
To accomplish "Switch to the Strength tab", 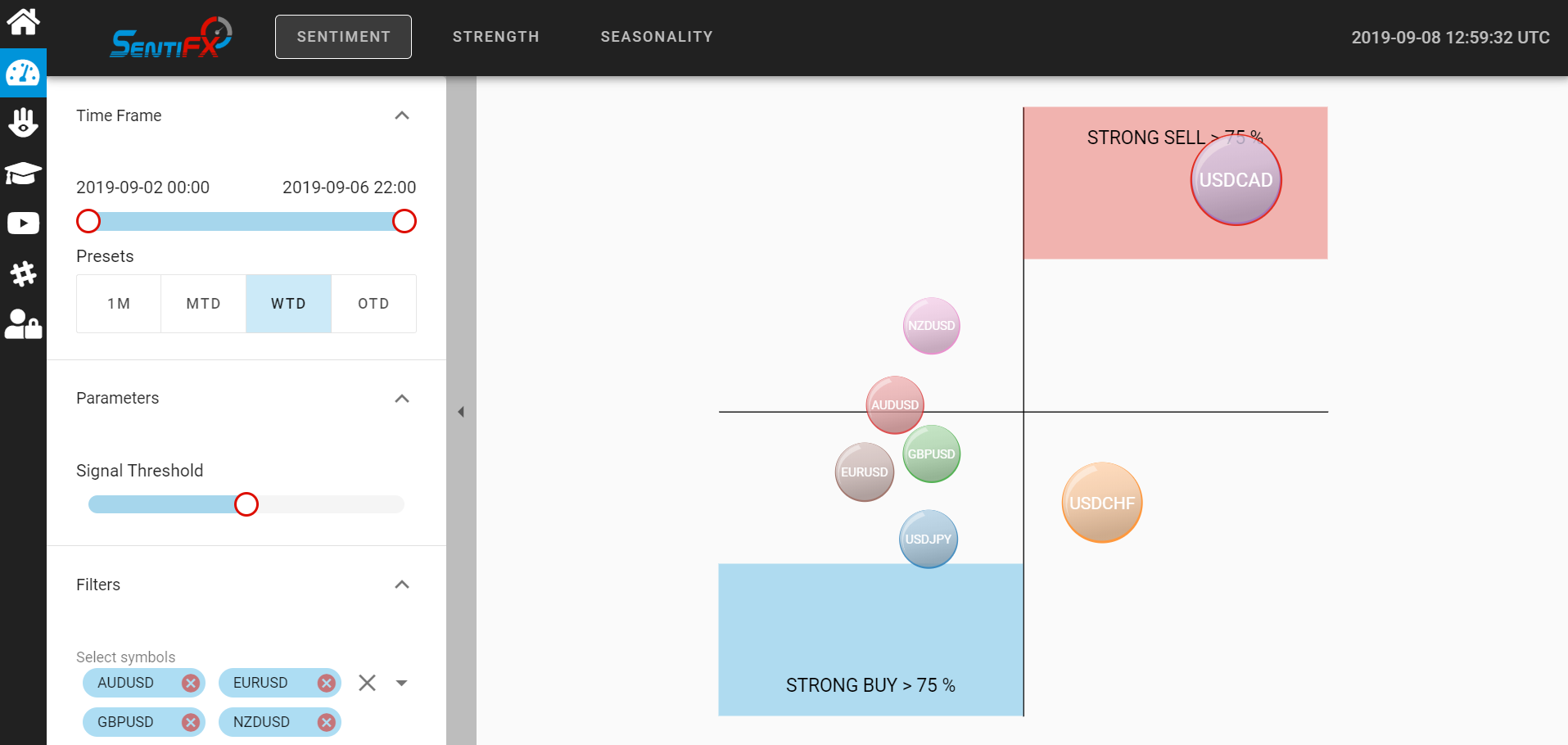I will (x=496, y=37).
